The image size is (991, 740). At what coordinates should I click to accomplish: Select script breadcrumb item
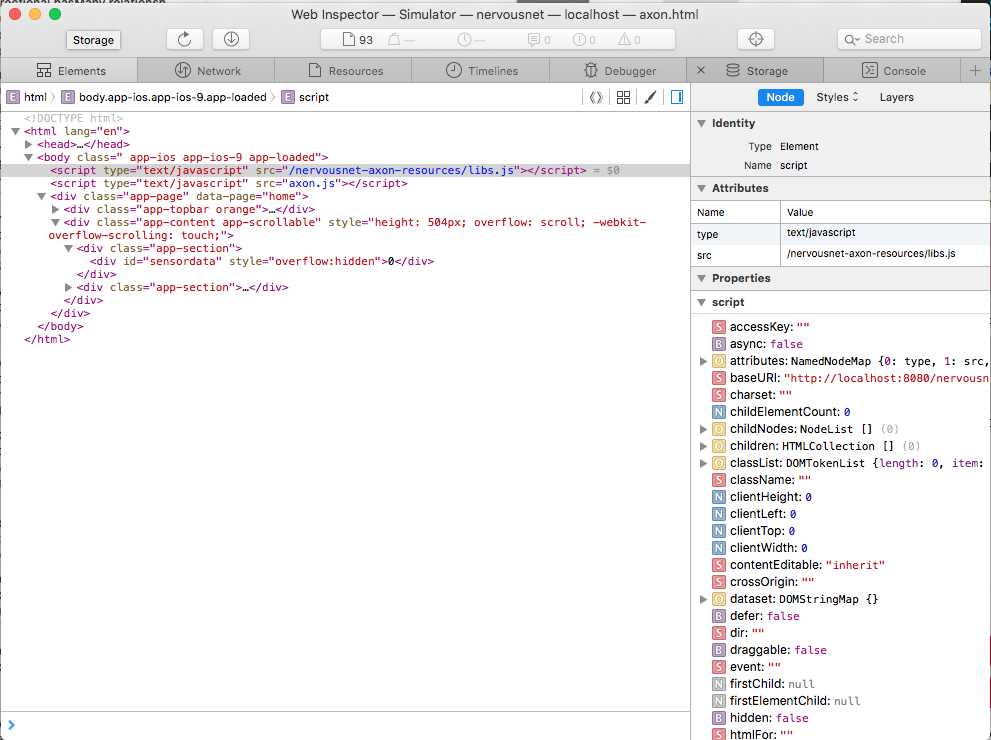(x=305, y=97)
